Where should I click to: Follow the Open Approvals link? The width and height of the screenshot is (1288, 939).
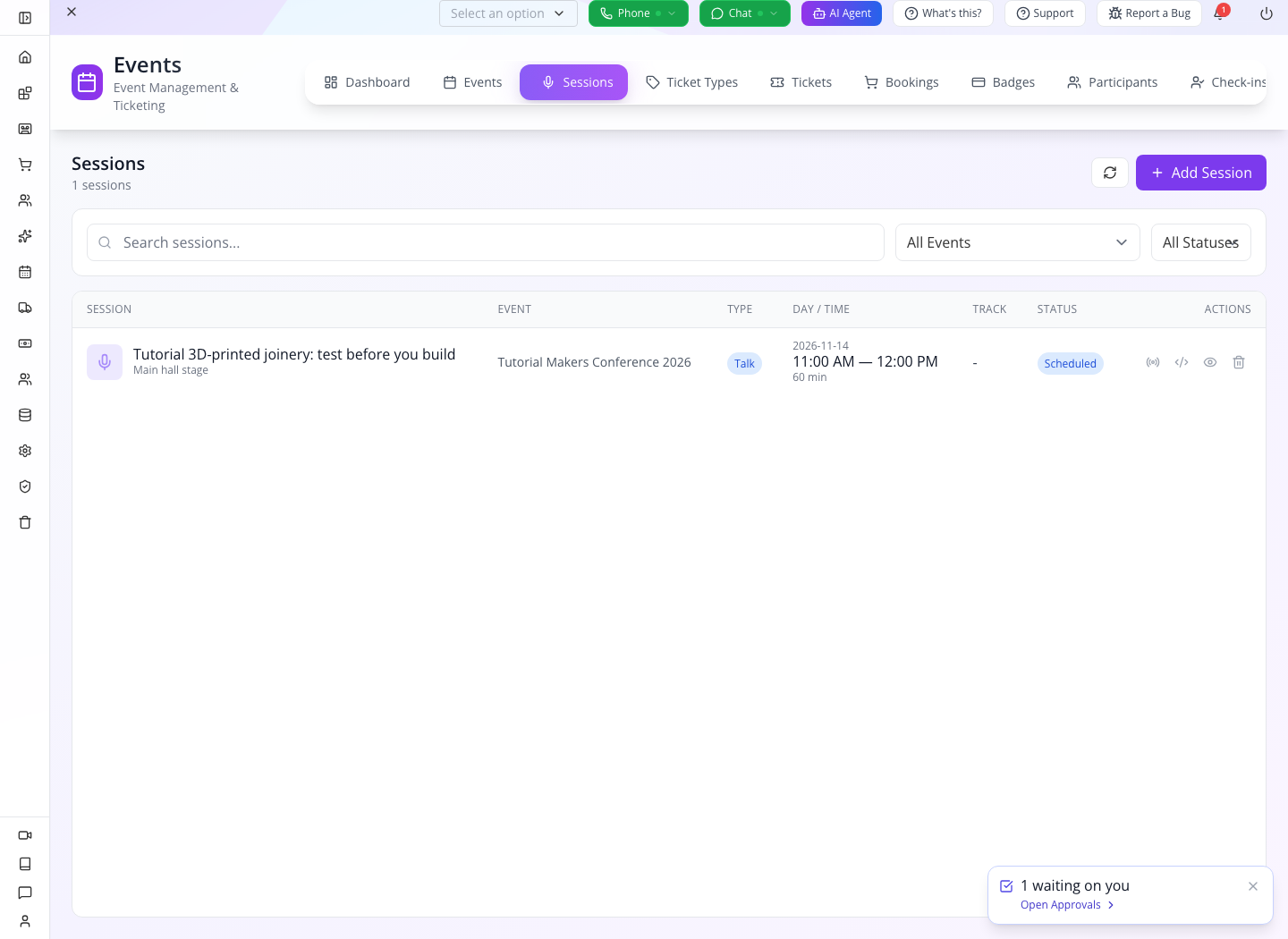pyautogui.click(x=1067, y=905)
